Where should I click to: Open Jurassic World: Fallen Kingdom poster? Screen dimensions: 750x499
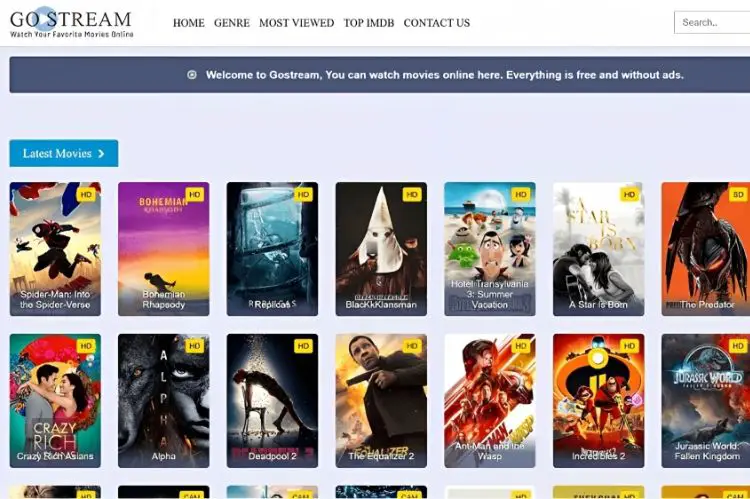(x=706, y=401)
